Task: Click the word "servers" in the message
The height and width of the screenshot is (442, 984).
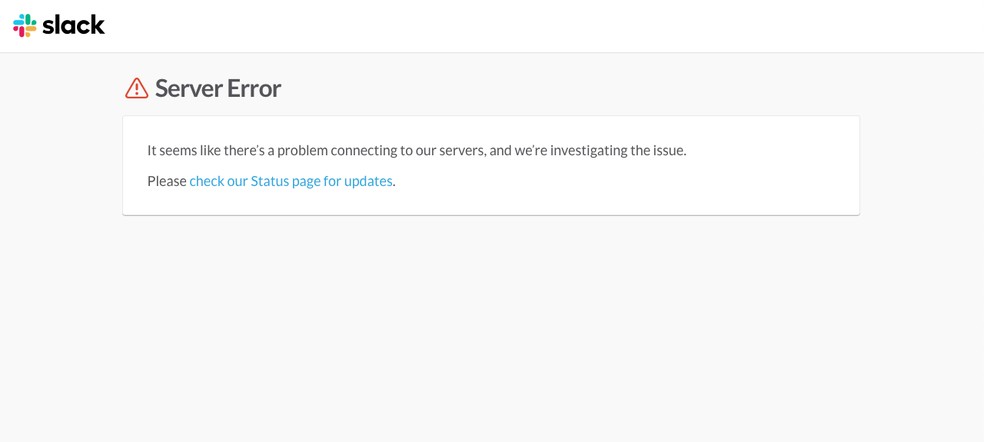Action: pyautogui.click(x=461, y=150)
